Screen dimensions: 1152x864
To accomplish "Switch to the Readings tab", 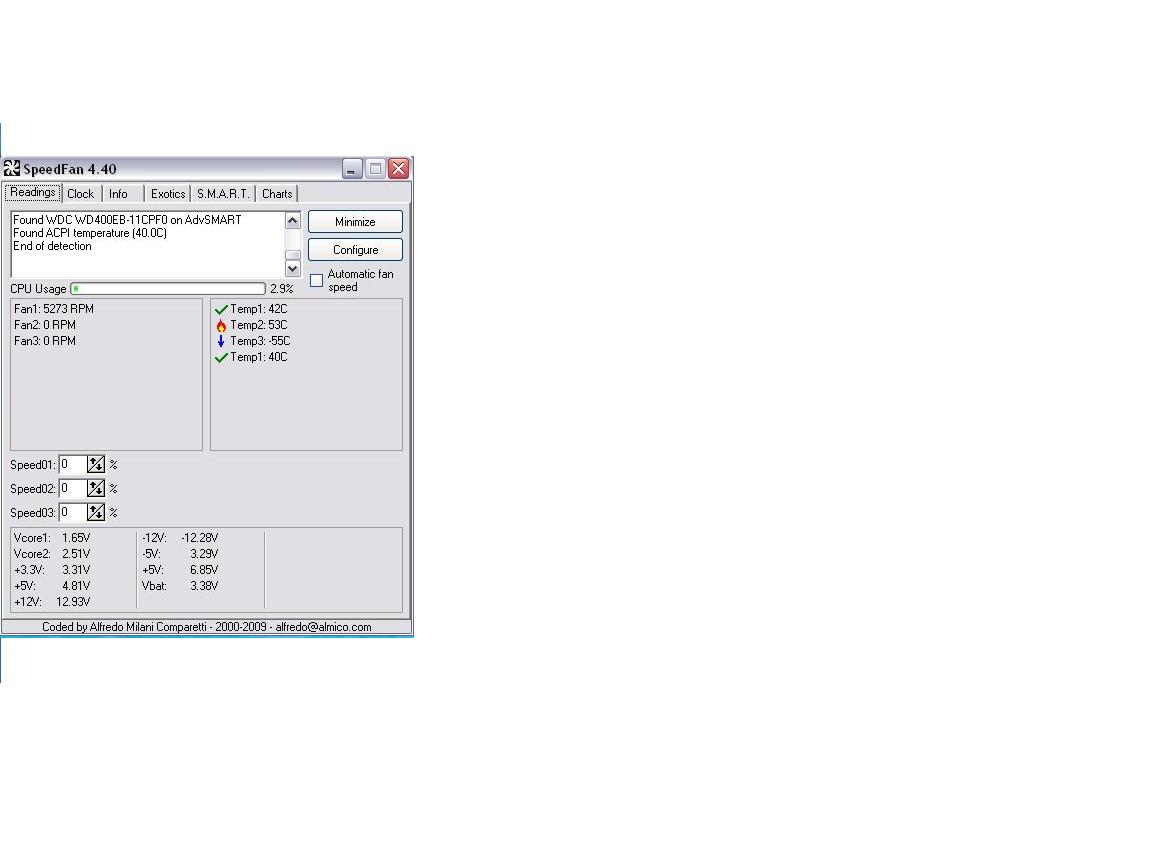I will click(32, 192).
